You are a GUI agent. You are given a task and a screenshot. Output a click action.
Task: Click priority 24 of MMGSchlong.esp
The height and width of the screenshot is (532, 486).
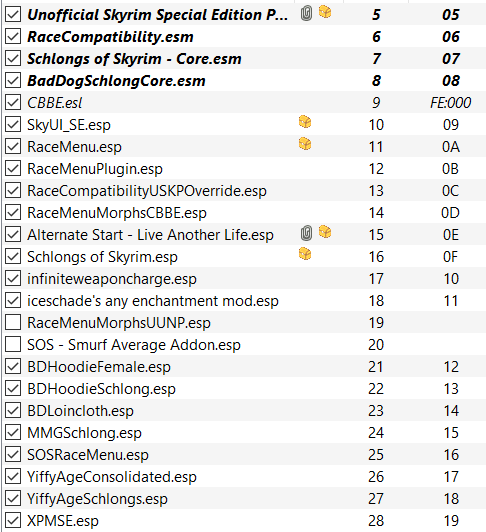tap(376, 433)
